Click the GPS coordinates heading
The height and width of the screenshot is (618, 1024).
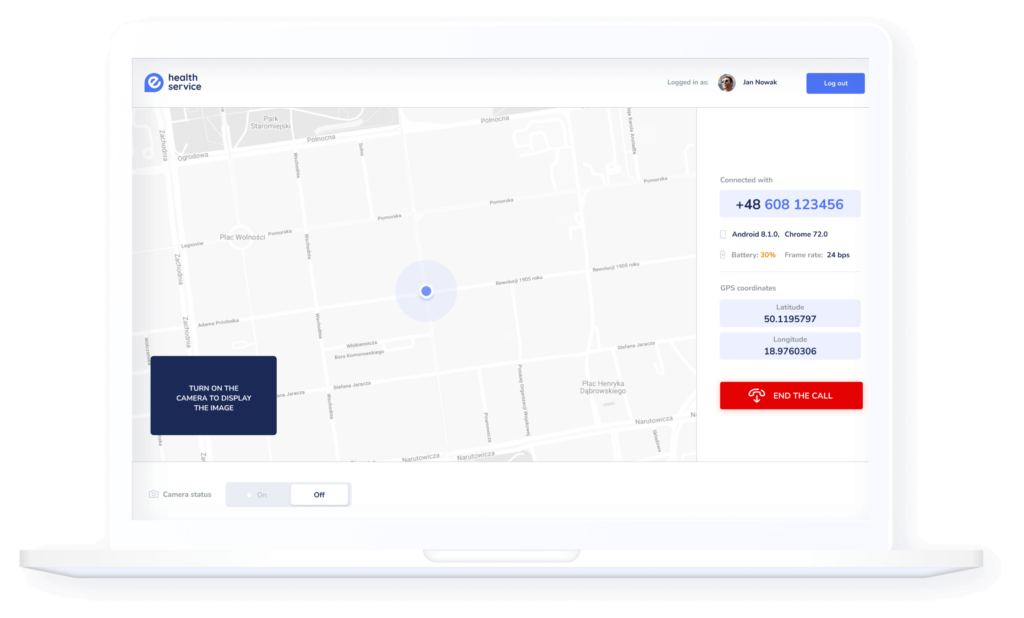pyautogui.click(x=748, y=287)
